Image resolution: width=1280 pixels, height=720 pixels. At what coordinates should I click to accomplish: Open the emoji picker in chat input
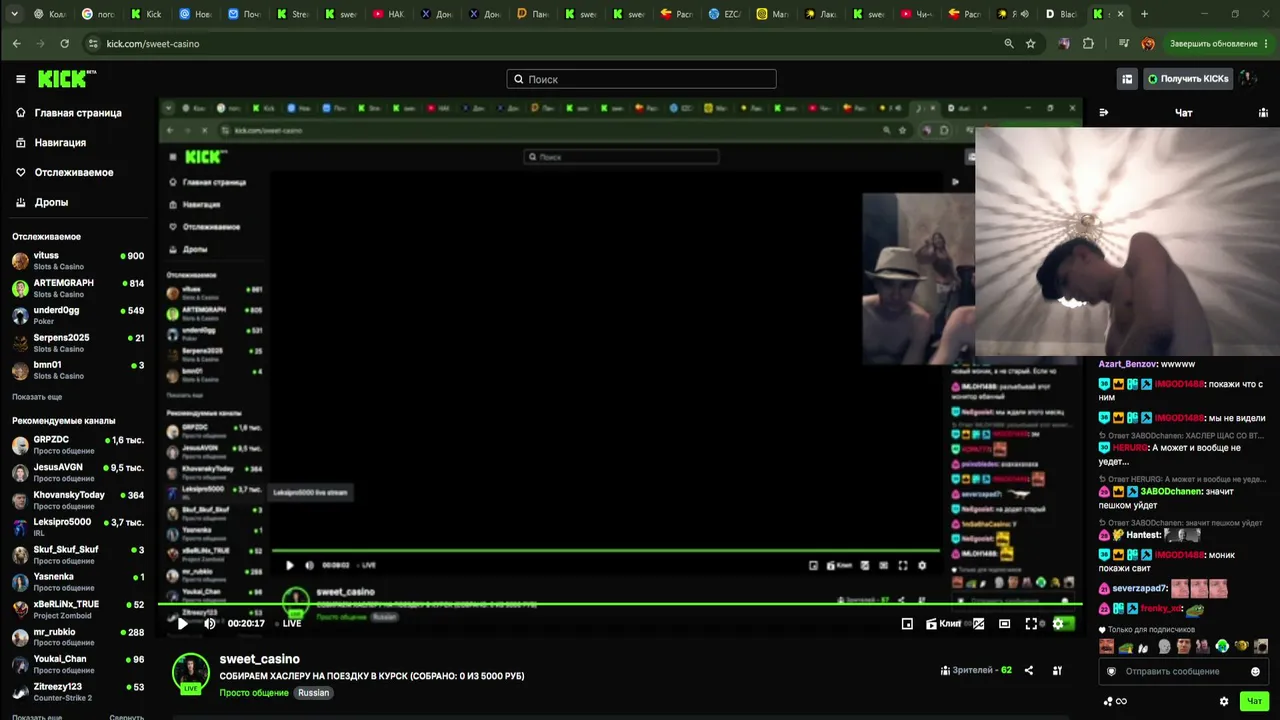point(1255,671)
